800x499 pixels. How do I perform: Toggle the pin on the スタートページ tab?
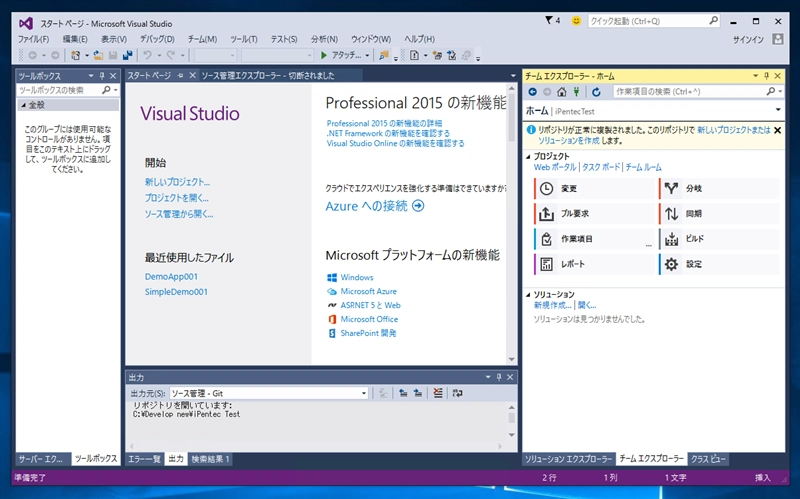pyautogui.click(x=180, y=76)
